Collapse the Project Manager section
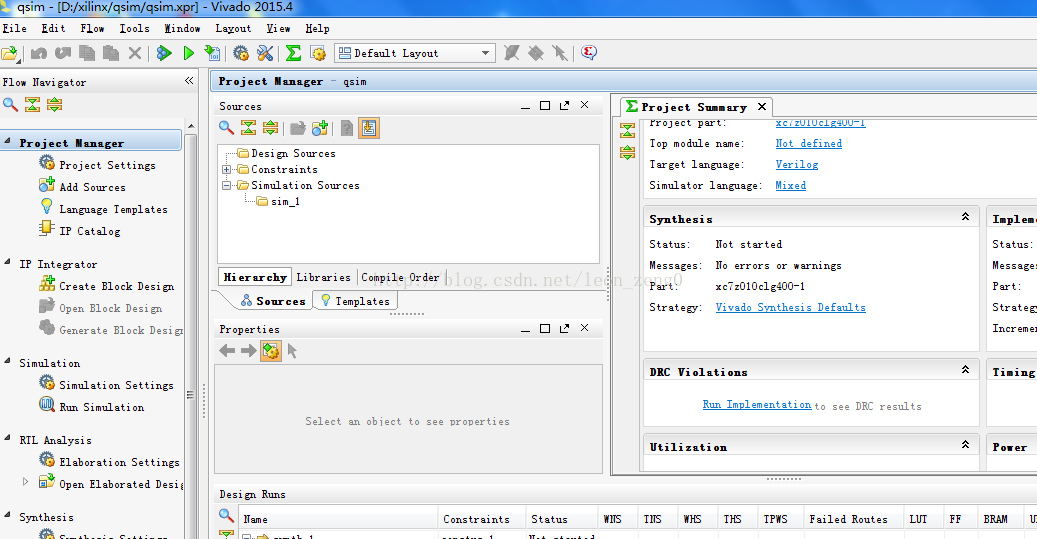The width and height of the screenshot is (1037, 539). point(7,142)
